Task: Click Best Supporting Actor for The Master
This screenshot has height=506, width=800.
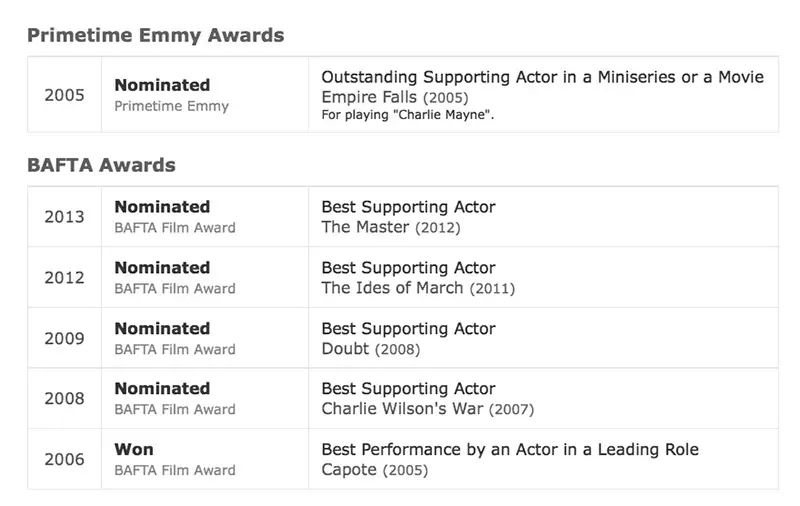Action: [408, 207]
